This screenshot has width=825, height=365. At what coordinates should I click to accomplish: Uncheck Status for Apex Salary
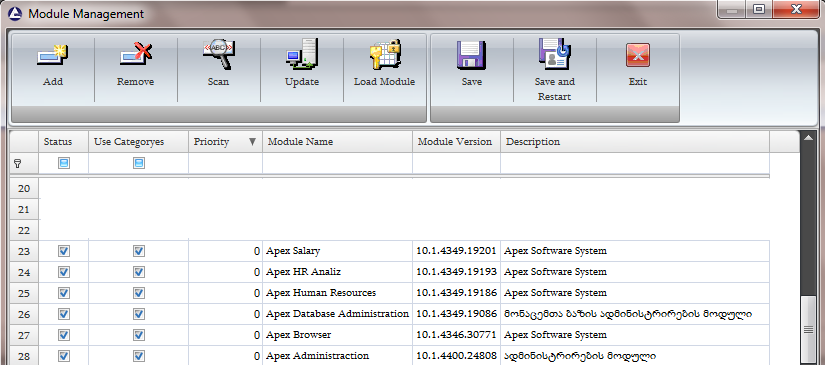point(64,251)
